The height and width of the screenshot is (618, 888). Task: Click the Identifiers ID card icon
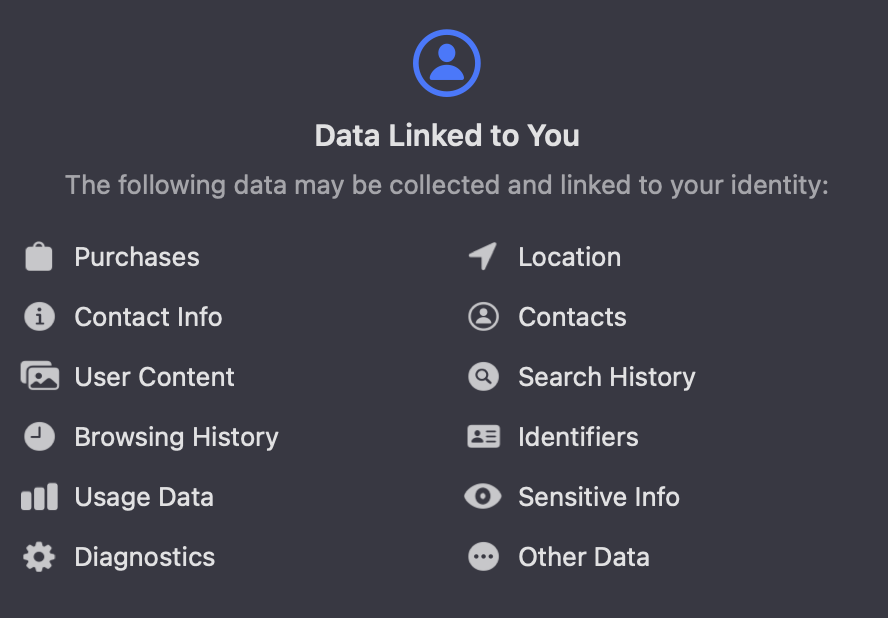[483, 437]
